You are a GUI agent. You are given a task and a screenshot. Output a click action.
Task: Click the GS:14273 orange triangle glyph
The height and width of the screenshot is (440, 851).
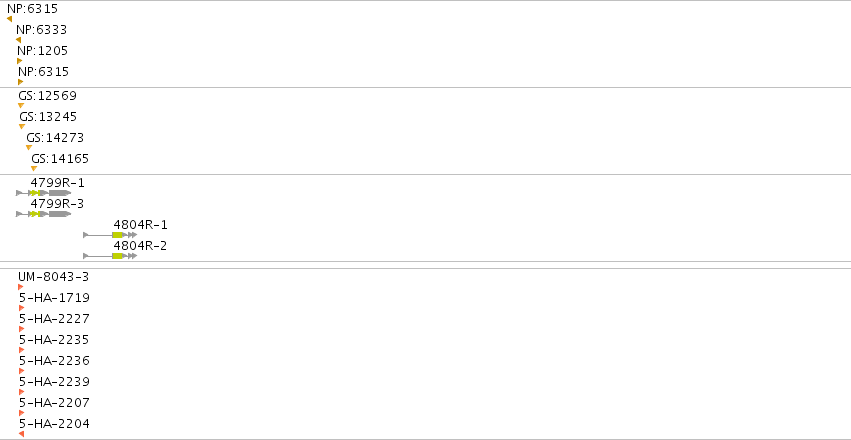point(29,148)
